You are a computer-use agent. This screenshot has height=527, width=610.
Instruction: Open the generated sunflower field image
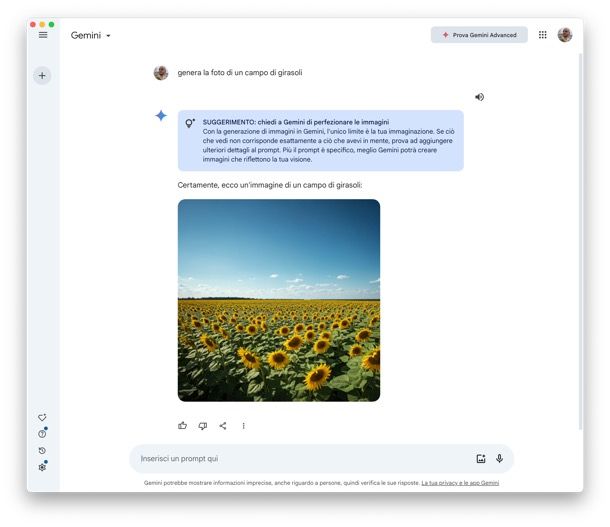tap(279, 300)
